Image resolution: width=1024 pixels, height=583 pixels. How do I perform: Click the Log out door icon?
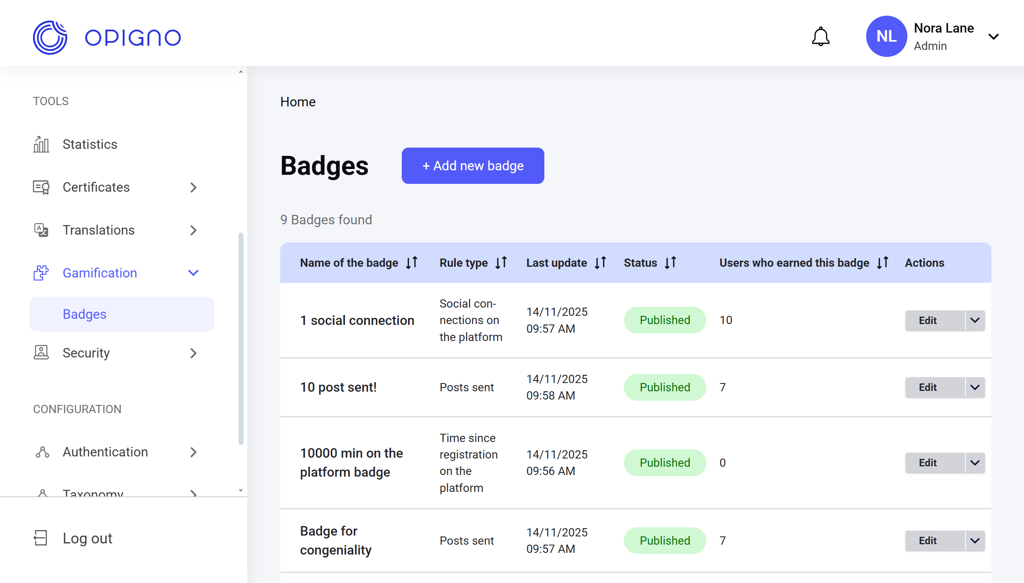[x=40, y=538]
